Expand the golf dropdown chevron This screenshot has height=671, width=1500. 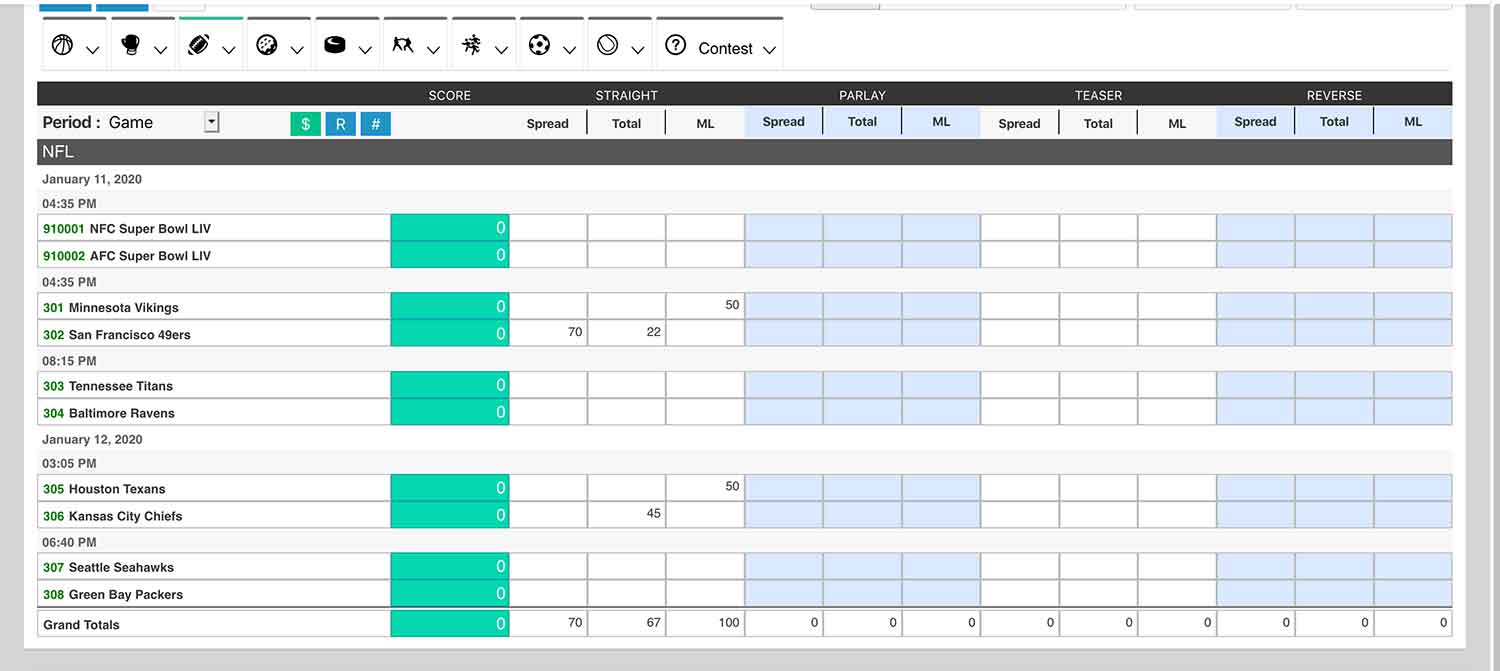[297, 50]
